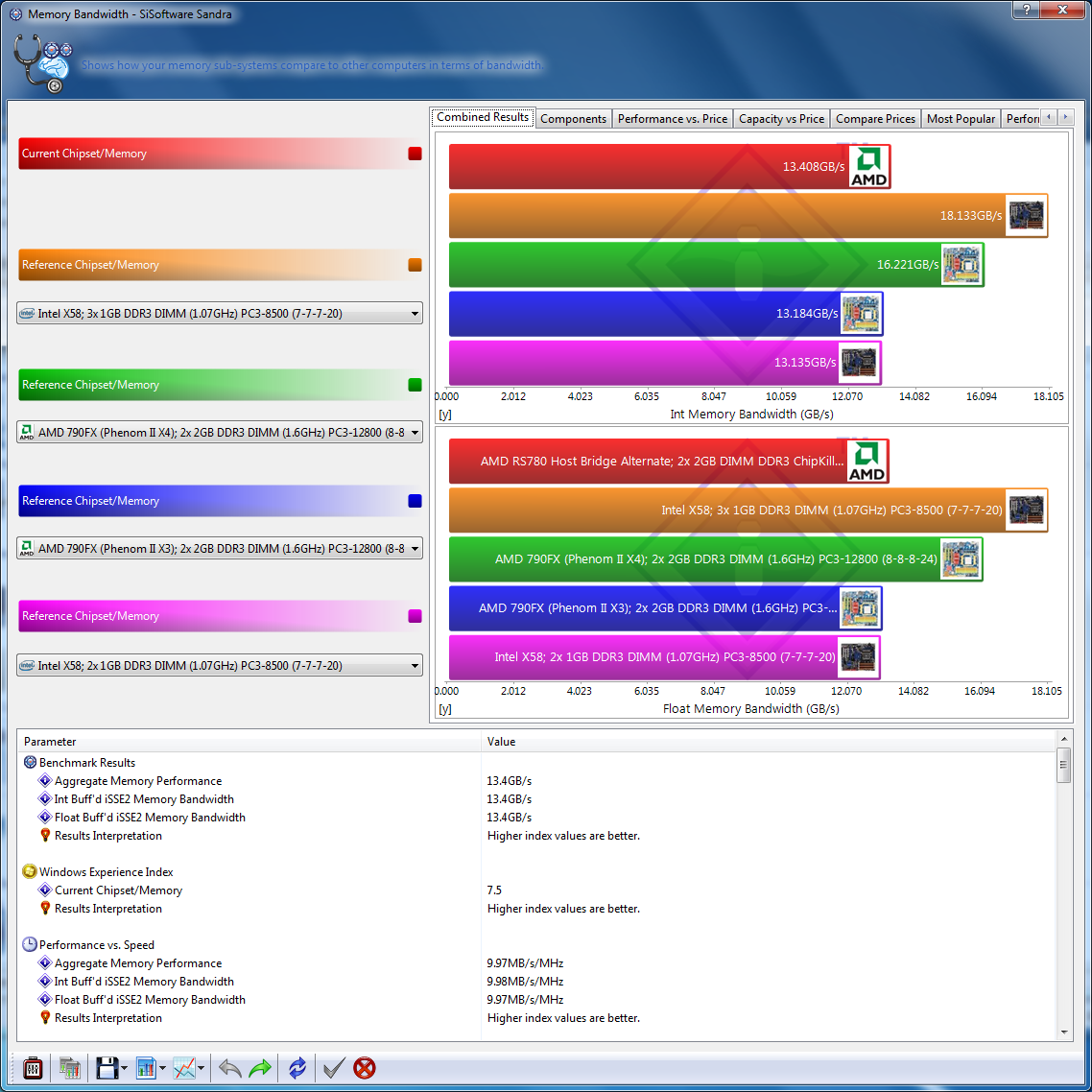Switch to the Combined Results tab
Screen dimensions: 1092x1092
point(483,117)
